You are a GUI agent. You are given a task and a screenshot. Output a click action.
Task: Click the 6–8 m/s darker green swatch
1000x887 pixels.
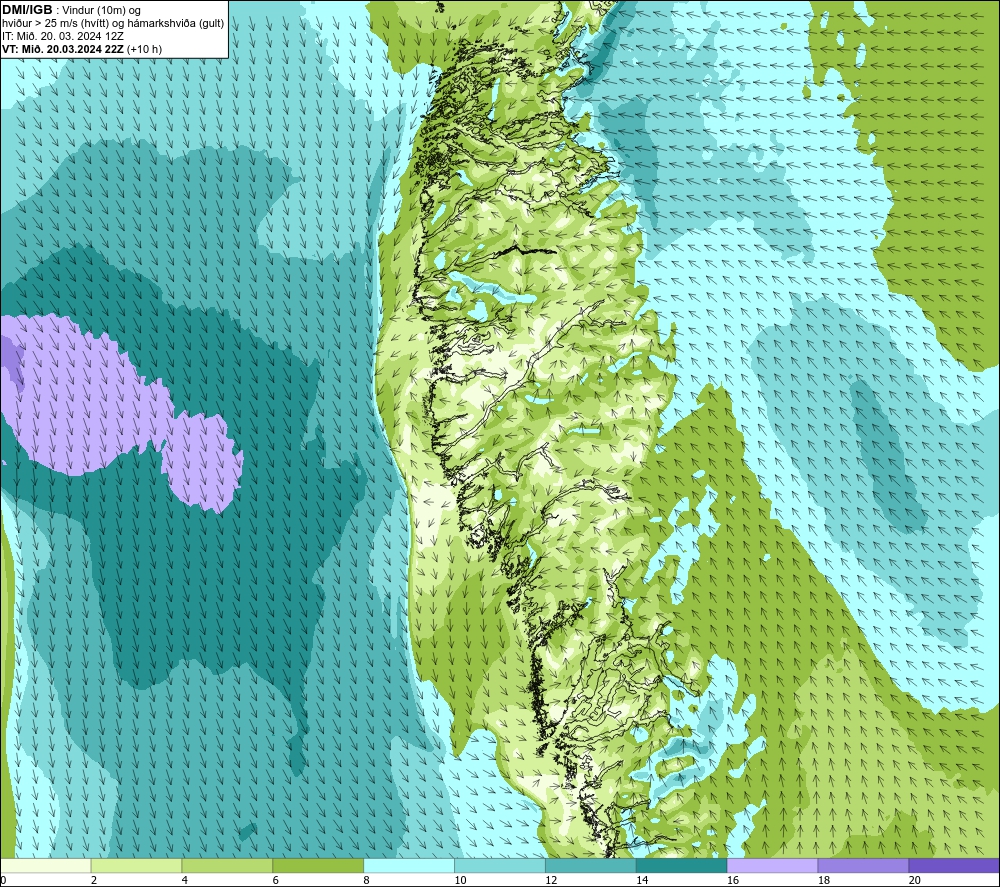pos(318,866)
